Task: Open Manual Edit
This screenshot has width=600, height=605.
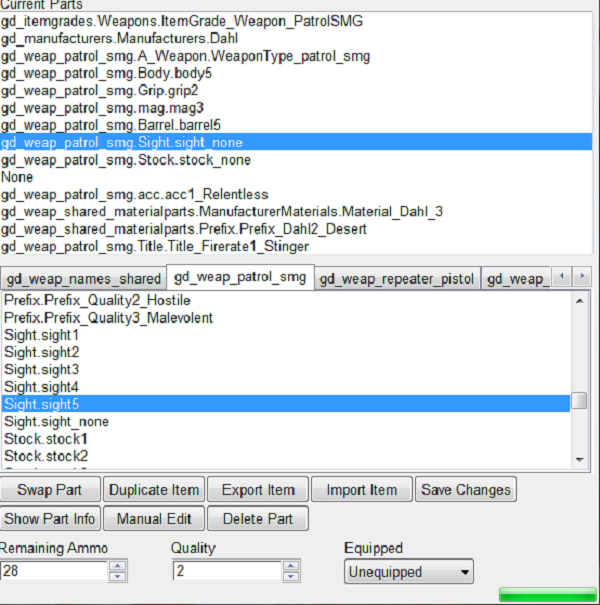Action: pyautogui.click(x=154, y=519)
